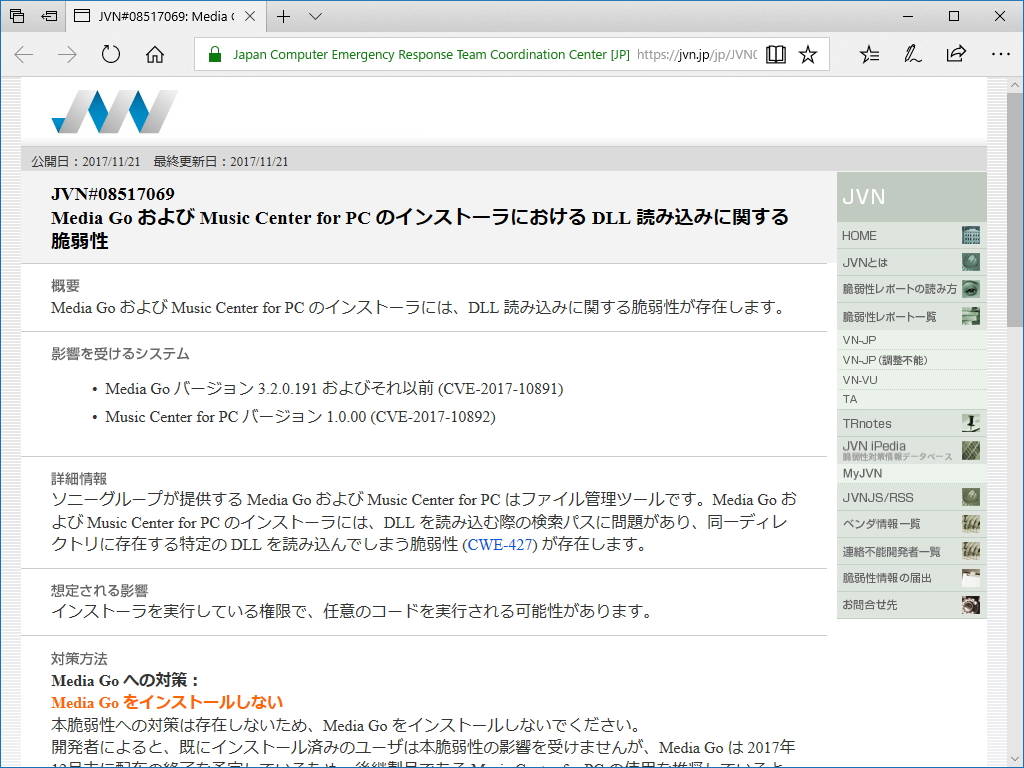
Task: Click the browser Back arrow
Action: click(24, 54)
